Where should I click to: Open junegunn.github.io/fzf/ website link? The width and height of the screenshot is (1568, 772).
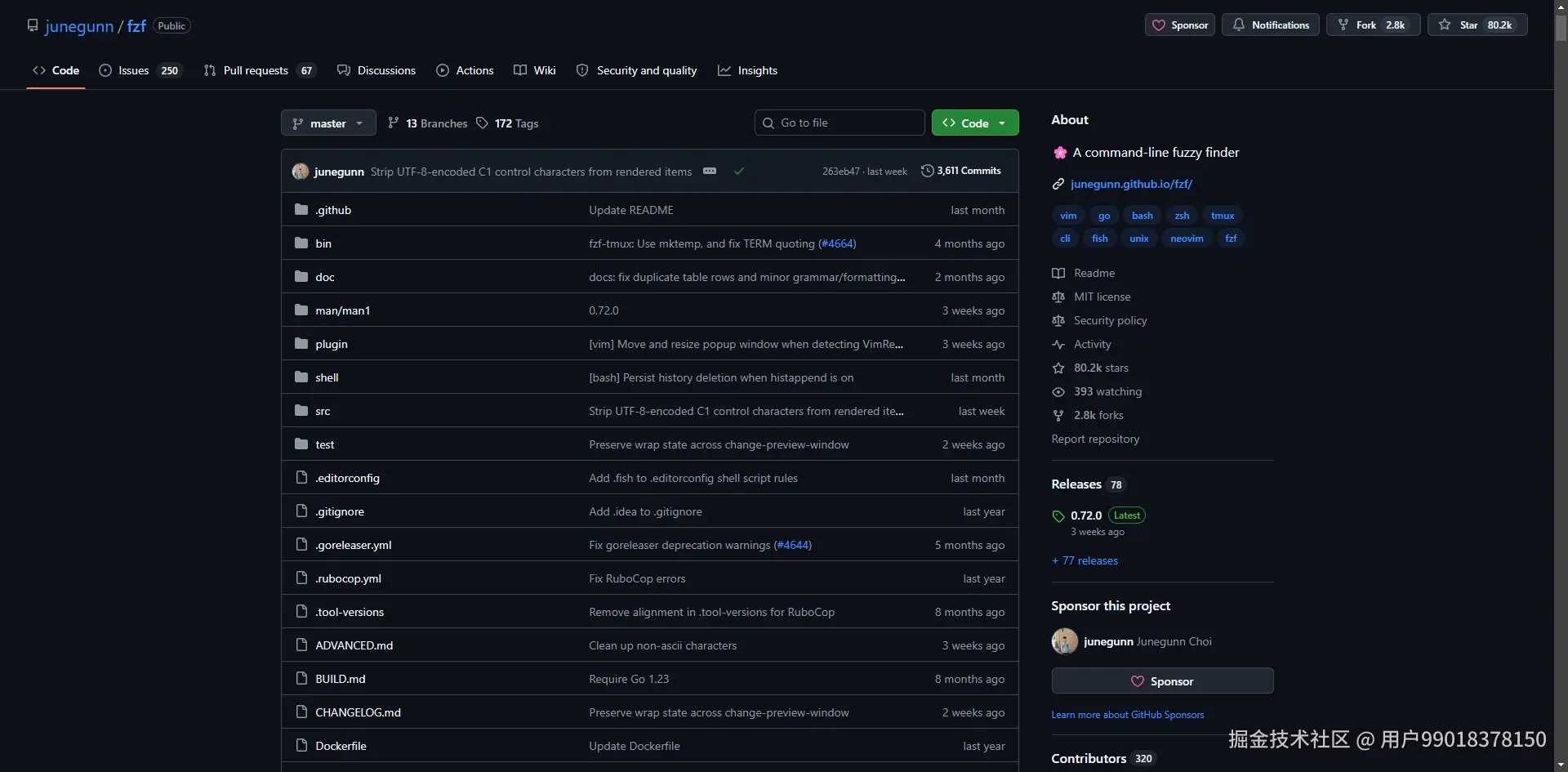tap(1131, 184)
